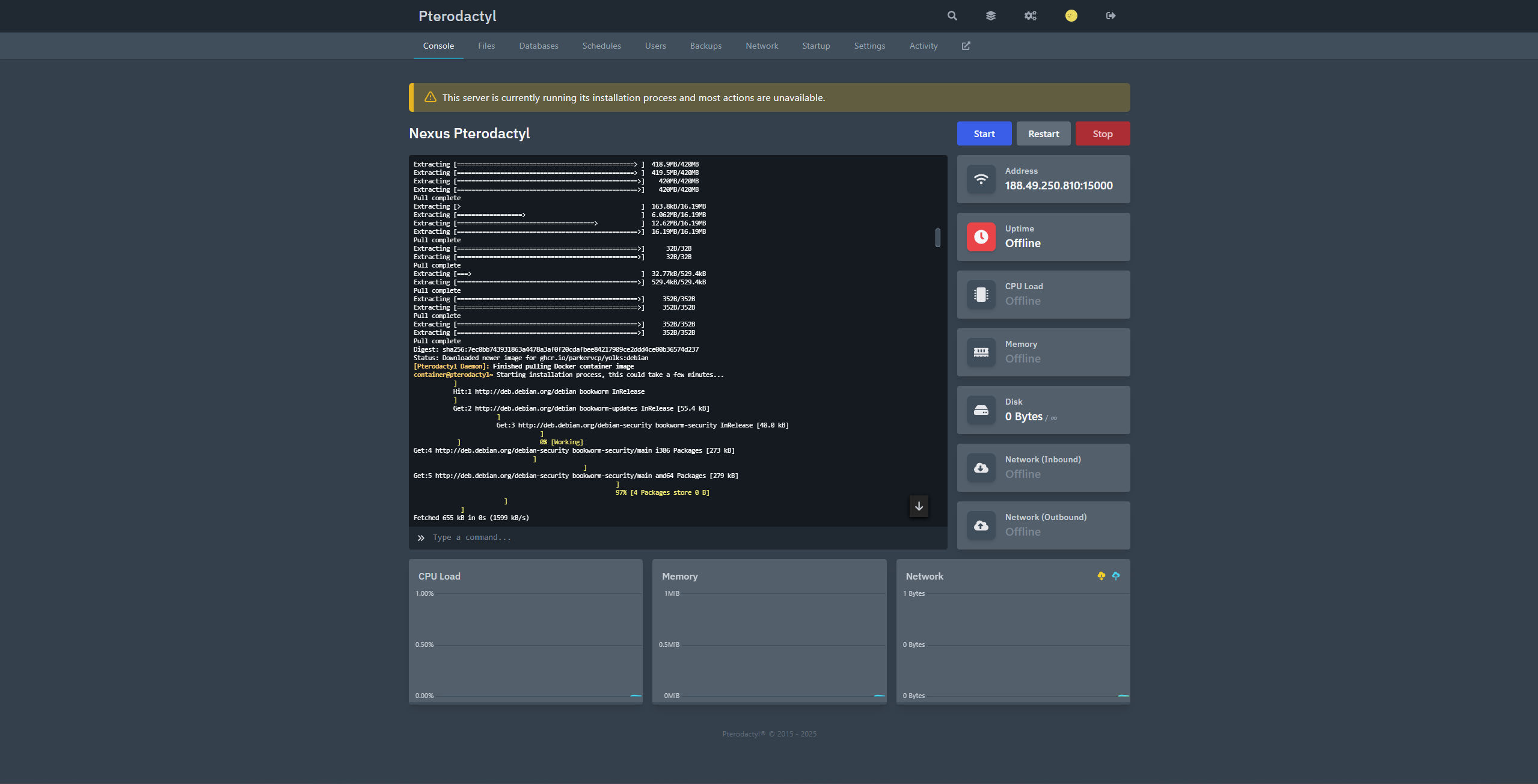Click the Network chart title
Image resolution: width=1538 pixels, height=784 pixels.
click(x=925, y=576)
